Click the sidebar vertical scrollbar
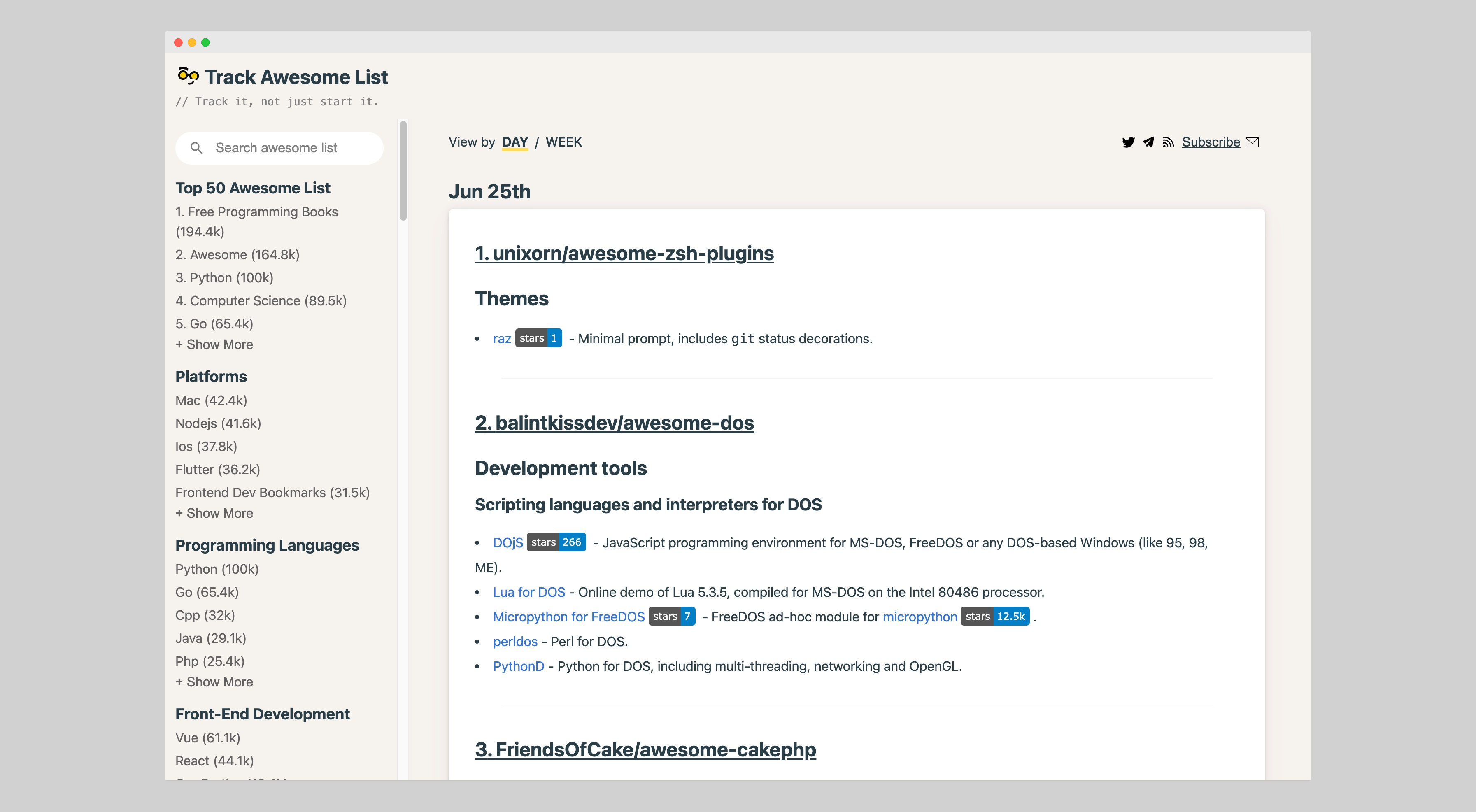The height and width of the screenshot is (812, 1476). 403,171
